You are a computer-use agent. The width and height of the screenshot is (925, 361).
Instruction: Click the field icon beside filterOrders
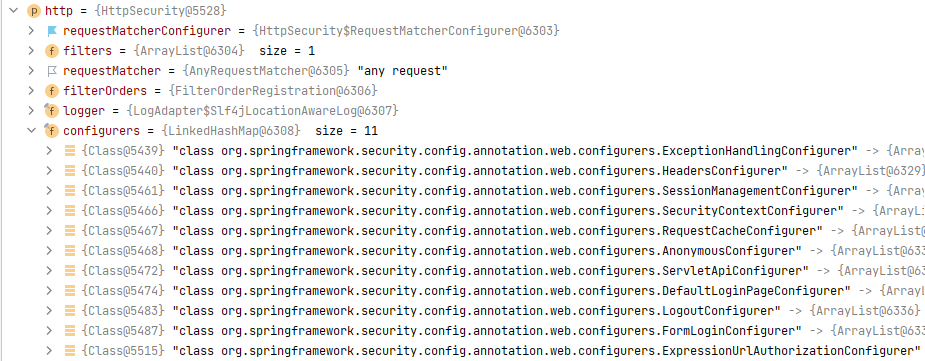[52, 91]
